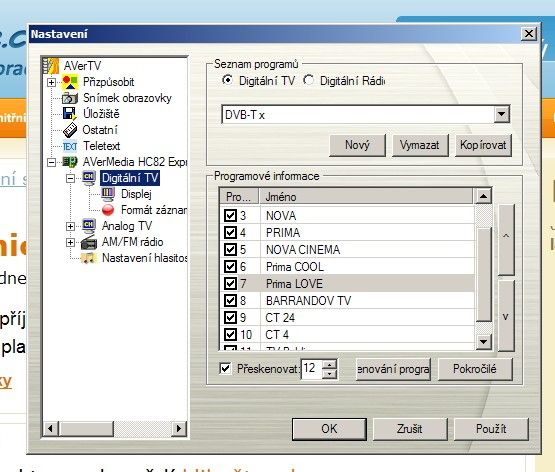This screenshot has height=472, width=555.
Task: Uncheck channel 9 CT 24 checkbox
Action: [x=230, y=317]
